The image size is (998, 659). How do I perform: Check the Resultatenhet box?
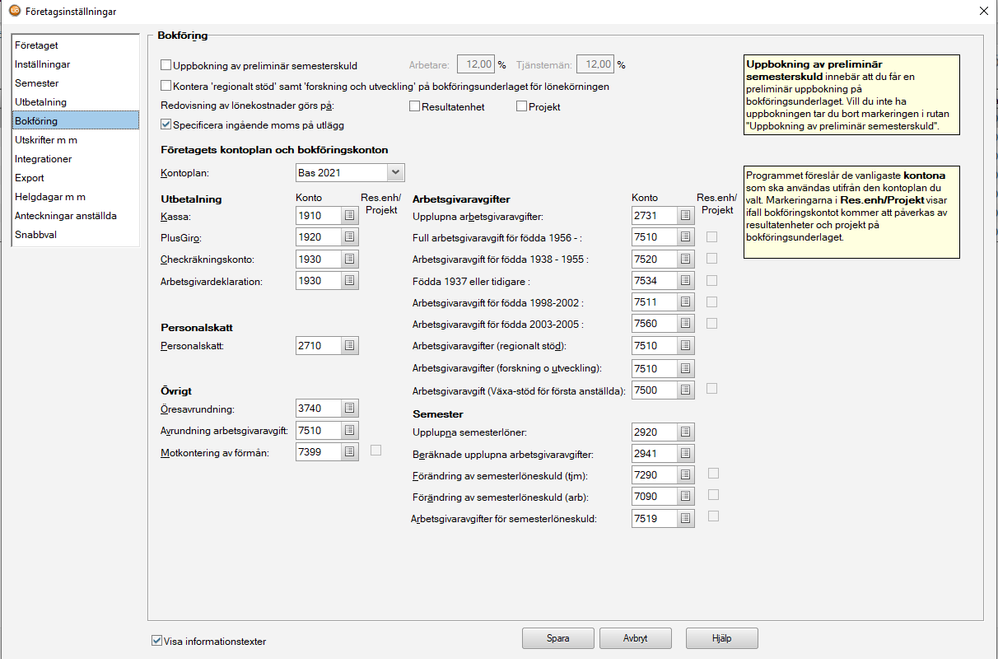pos(414,106)
